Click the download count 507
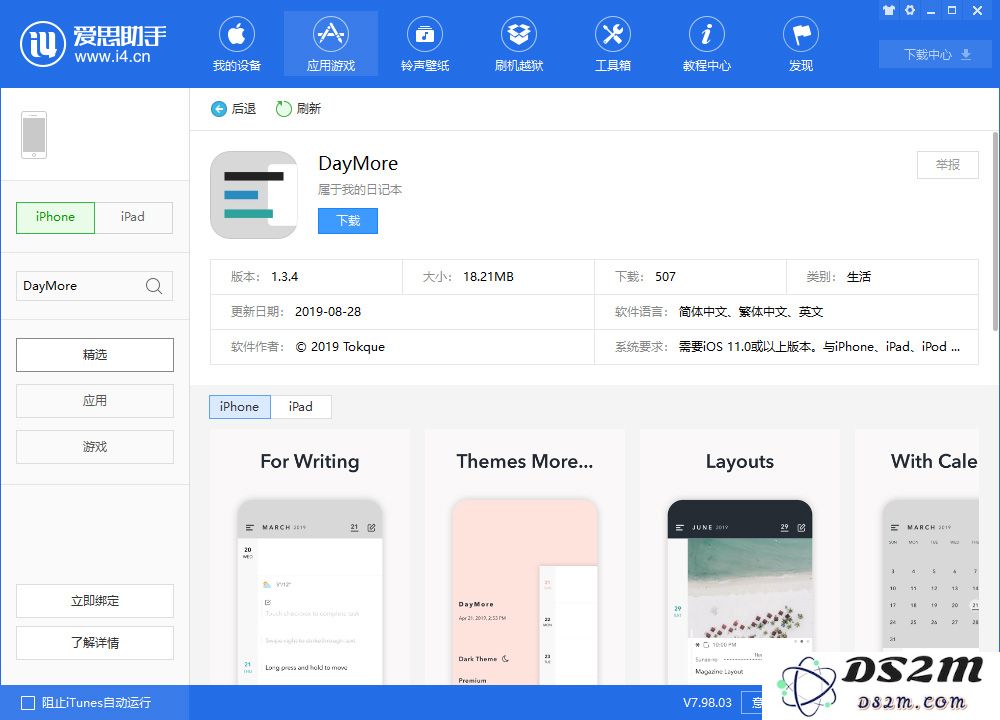Viewport: 1000px width, 720px height. pos(665,277)
